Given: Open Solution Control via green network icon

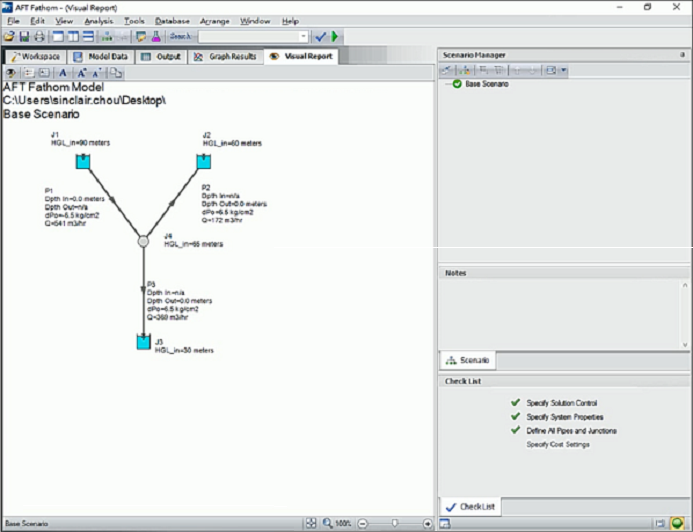Looking at the screenshot, I should (107, 37).
